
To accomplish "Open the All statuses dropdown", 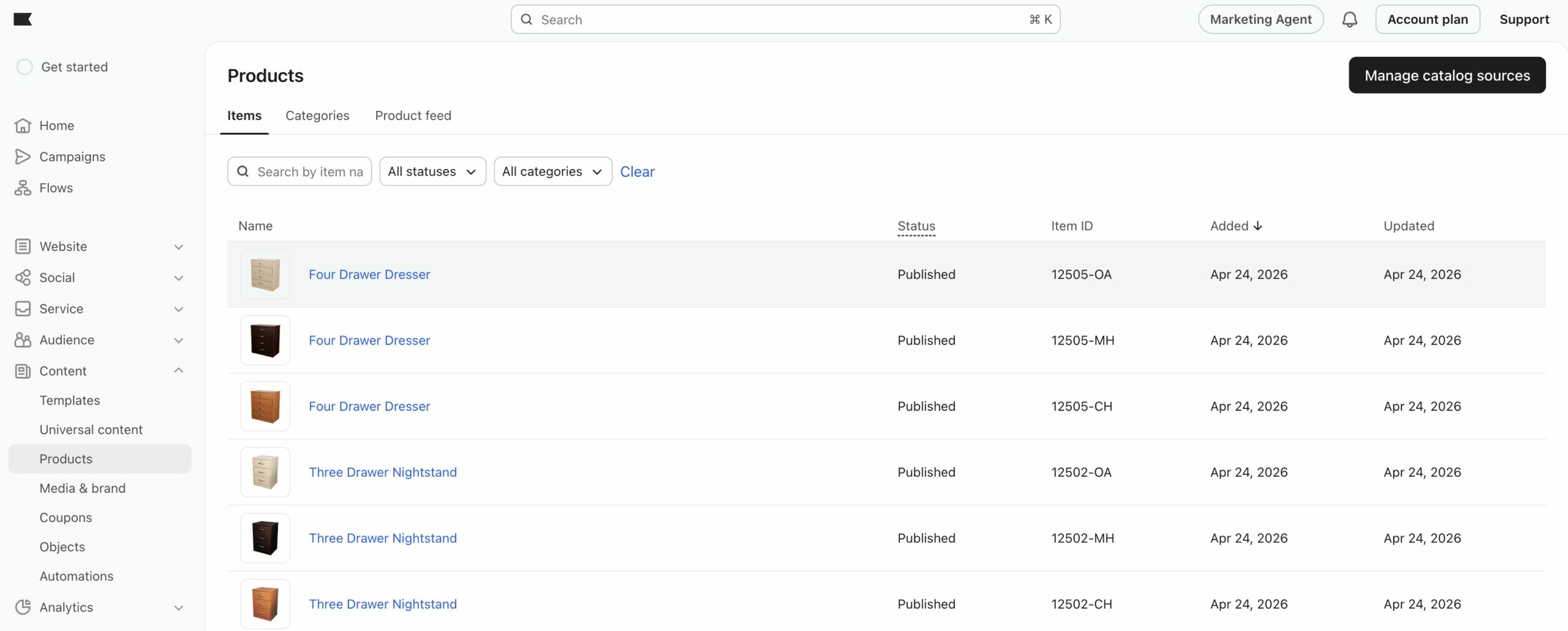I will point(432,171).
